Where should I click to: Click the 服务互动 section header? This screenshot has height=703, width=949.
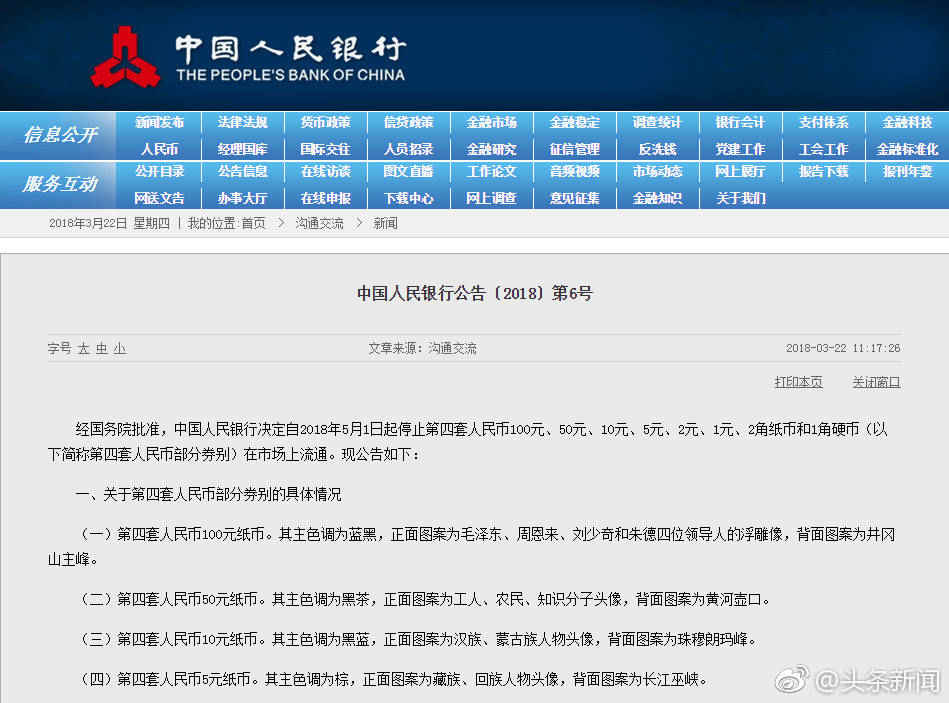[60, 184]
